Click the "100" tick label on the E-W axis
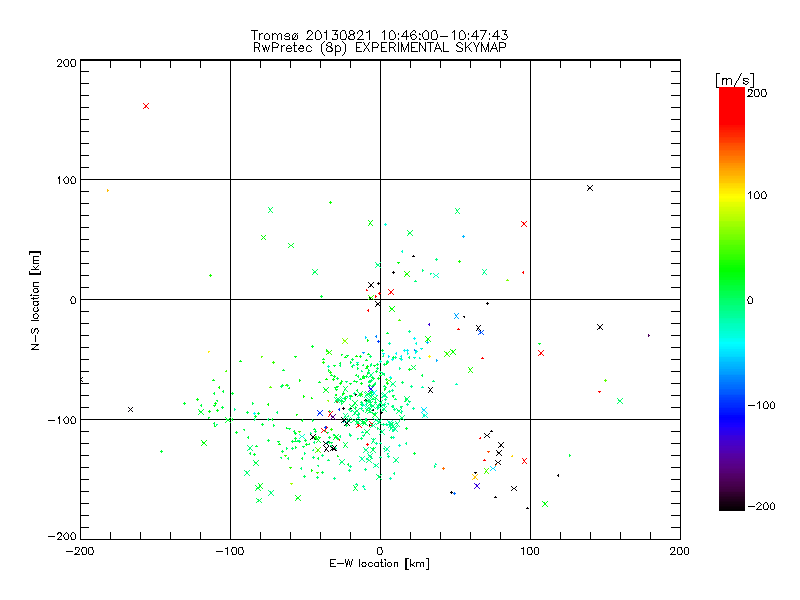This screenshot has height=600, width=800. 530,551
